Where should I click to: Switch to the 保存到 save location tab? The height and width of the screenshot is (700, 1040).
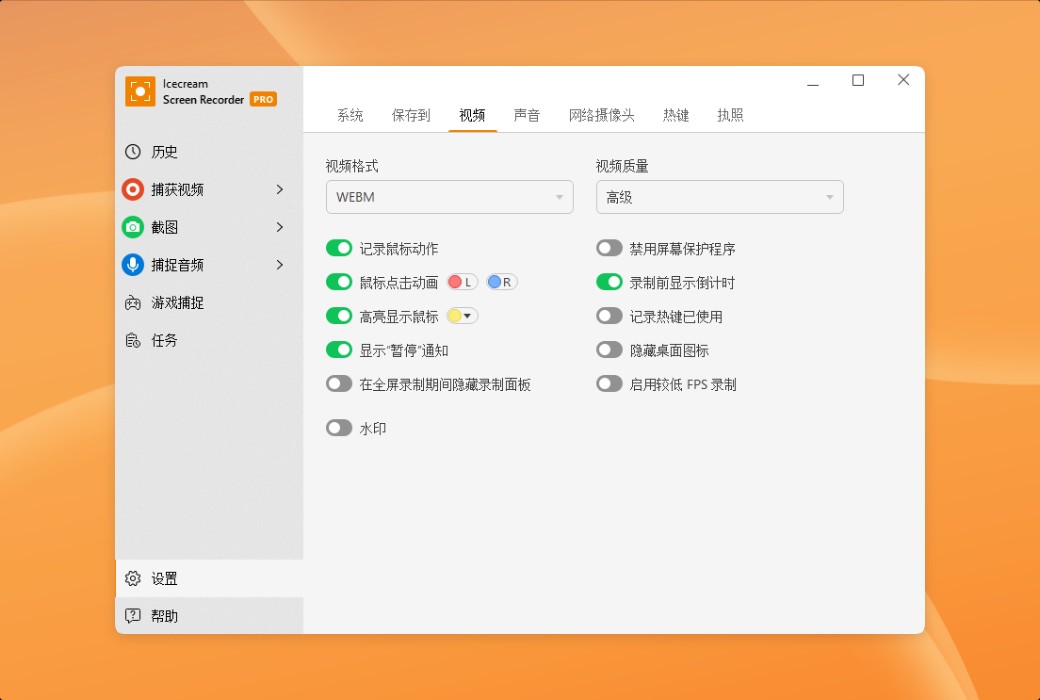[x=411, y=115]
